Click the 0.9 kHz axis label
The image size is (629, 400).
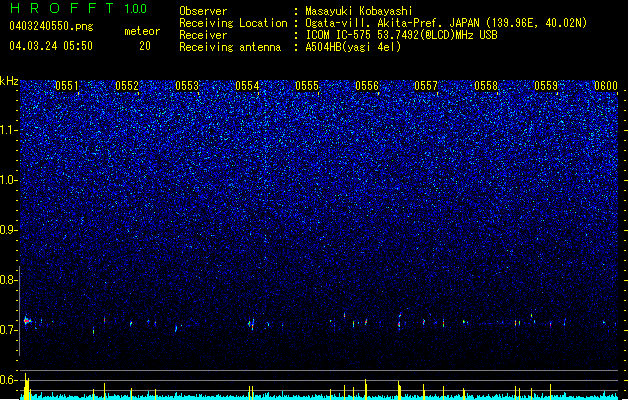(x=8, y=230)
